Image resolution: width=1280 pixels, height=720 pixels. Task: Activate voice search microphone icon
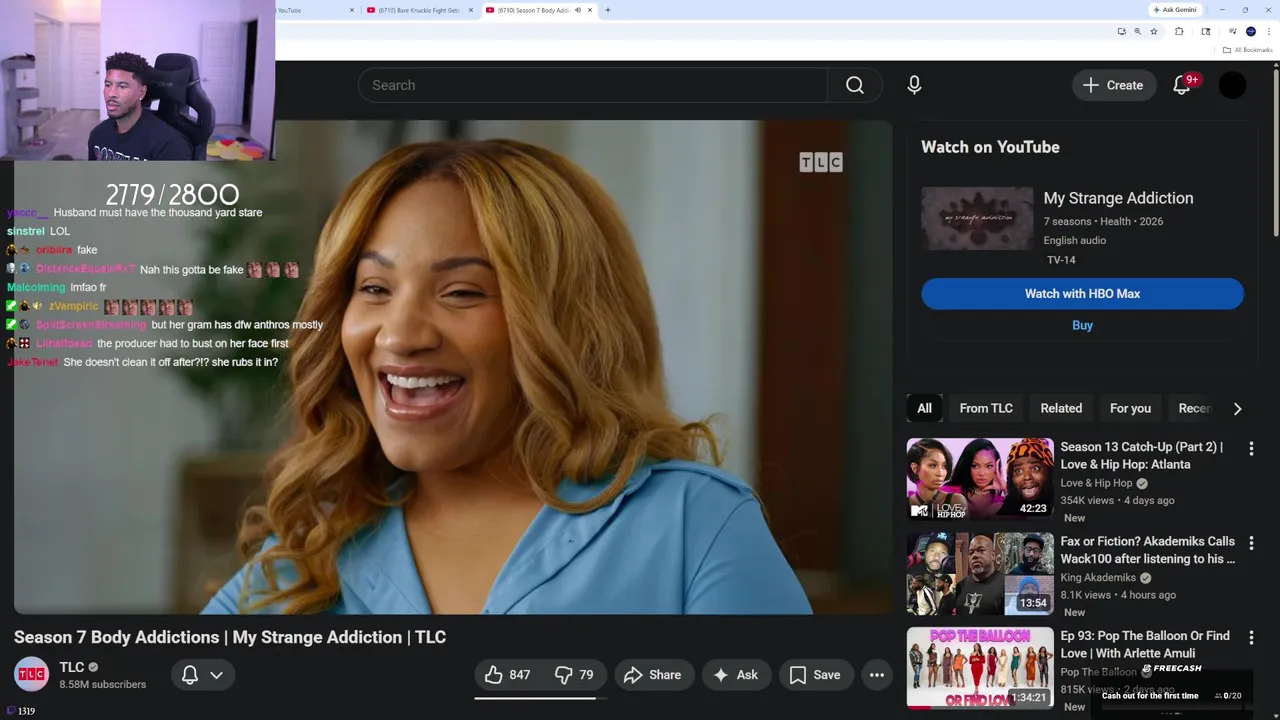coord(914,85)
